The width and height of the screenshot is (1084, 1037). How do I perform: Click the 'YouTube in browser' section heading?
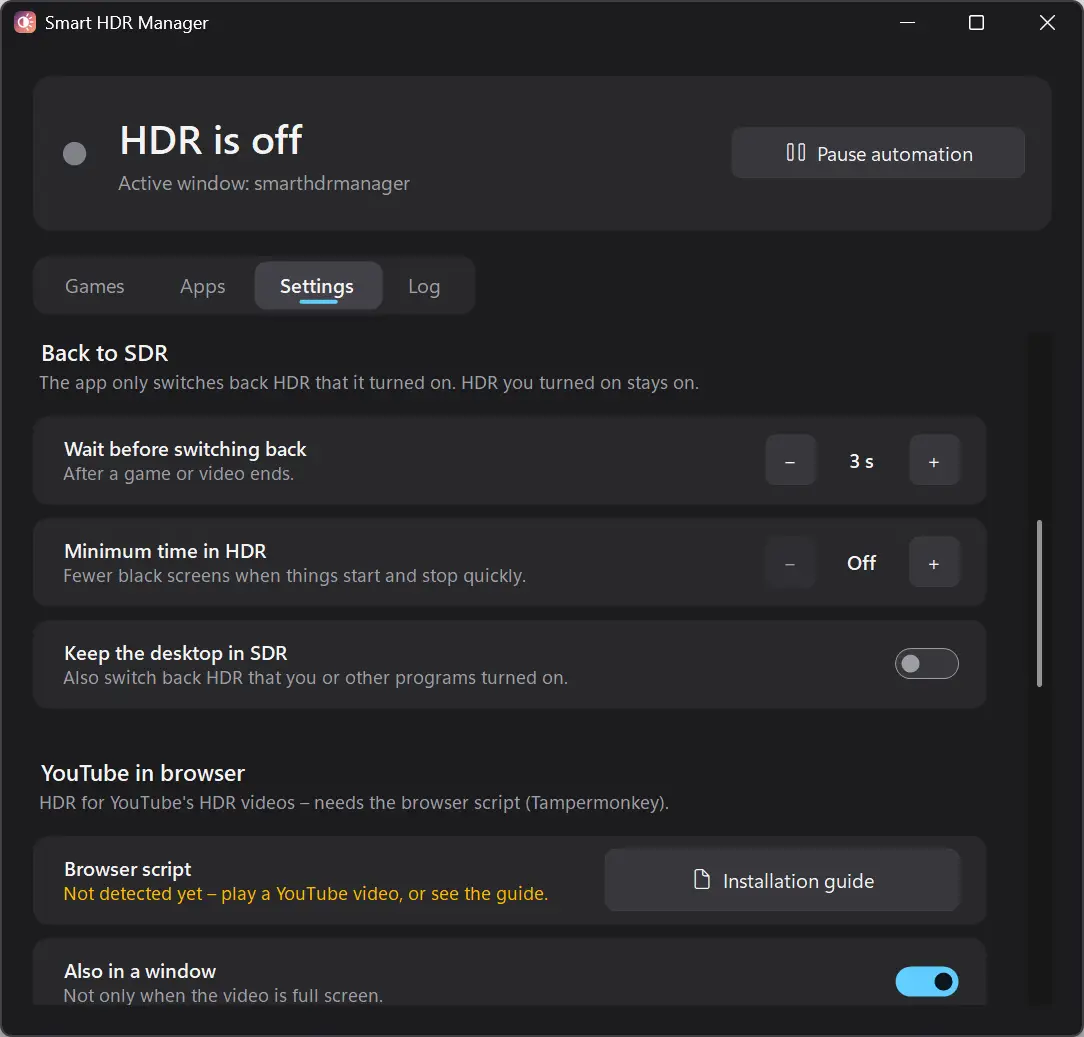(x=143, y=773)
